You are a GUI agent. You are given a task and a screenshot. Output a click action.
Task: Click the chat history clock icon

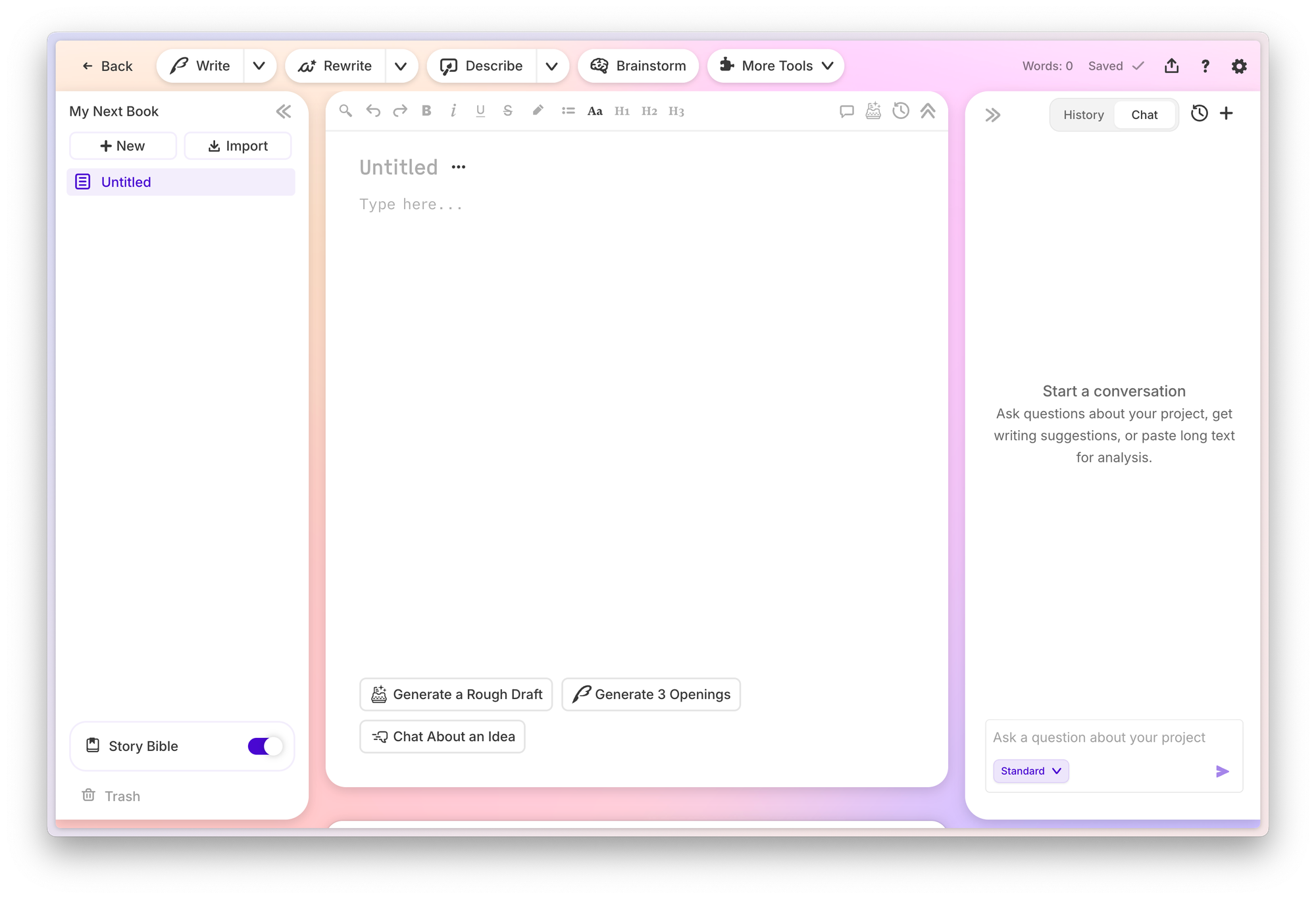[x=1199, y=113]
